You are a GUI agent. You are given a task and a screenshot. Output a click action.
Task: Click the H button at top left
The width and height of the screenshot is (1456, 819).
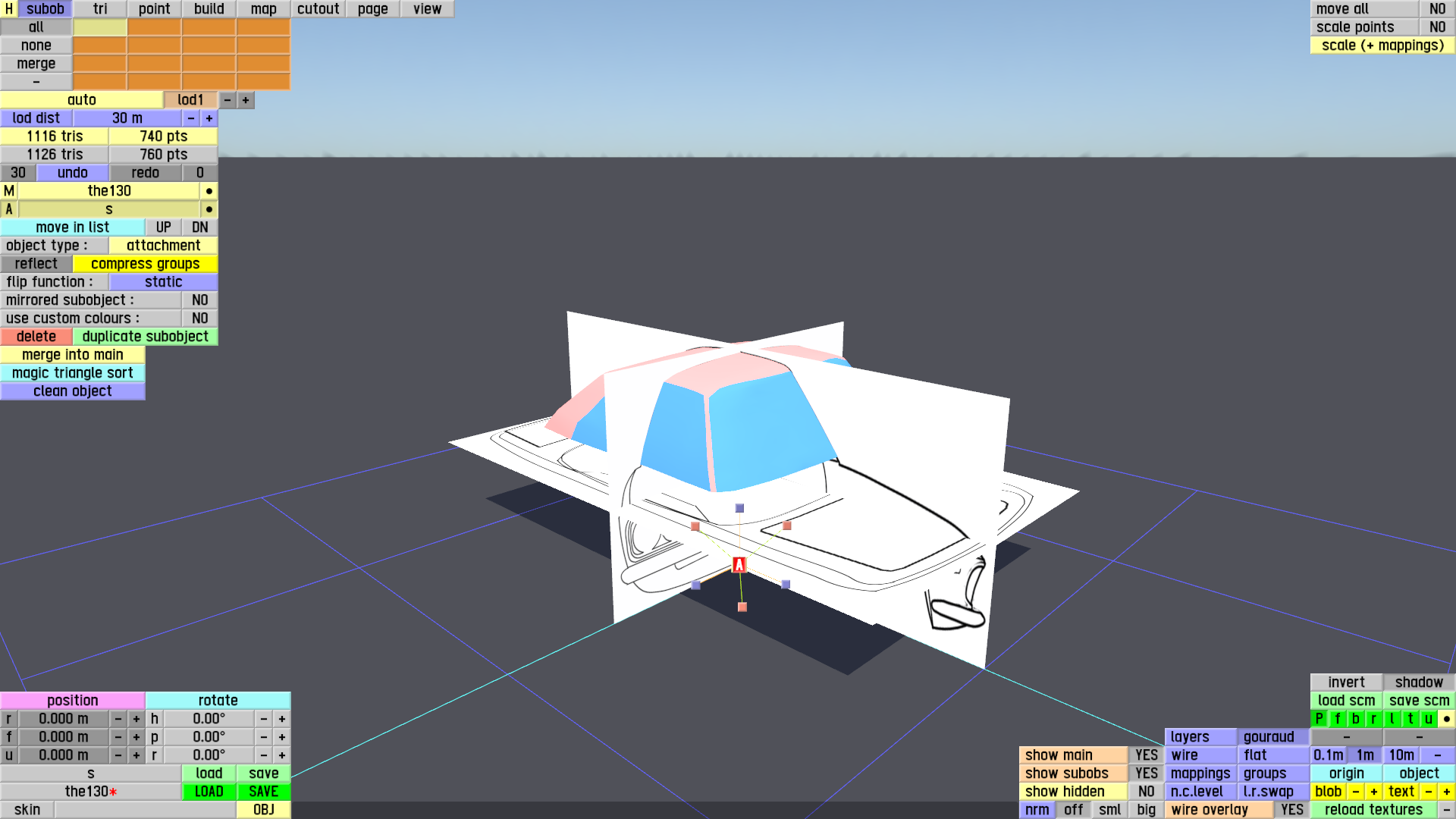[x=9, y=9]
